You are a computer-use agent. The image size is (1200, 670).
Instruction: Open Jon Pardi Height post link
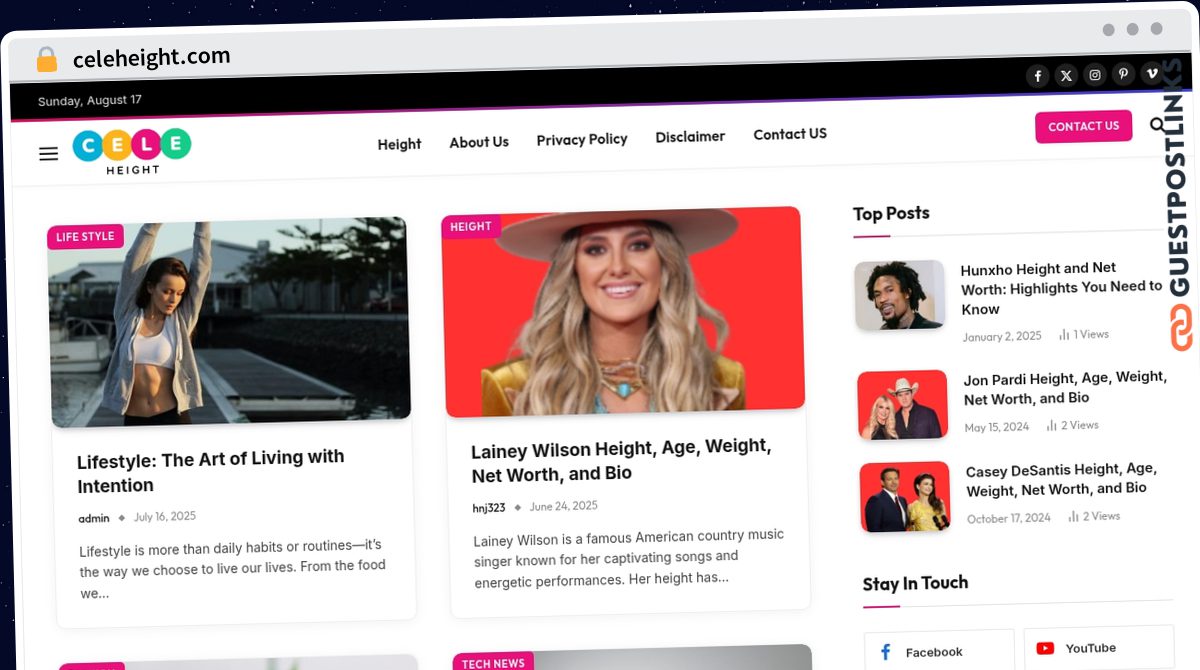(x=1065, y=388)
